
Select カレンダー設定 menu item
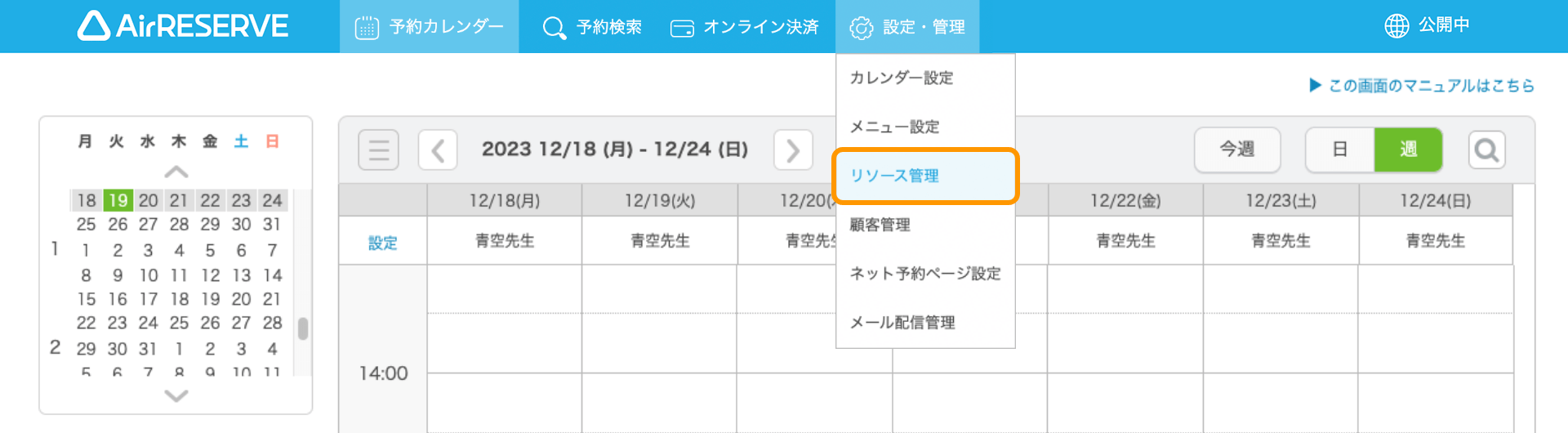902,78
